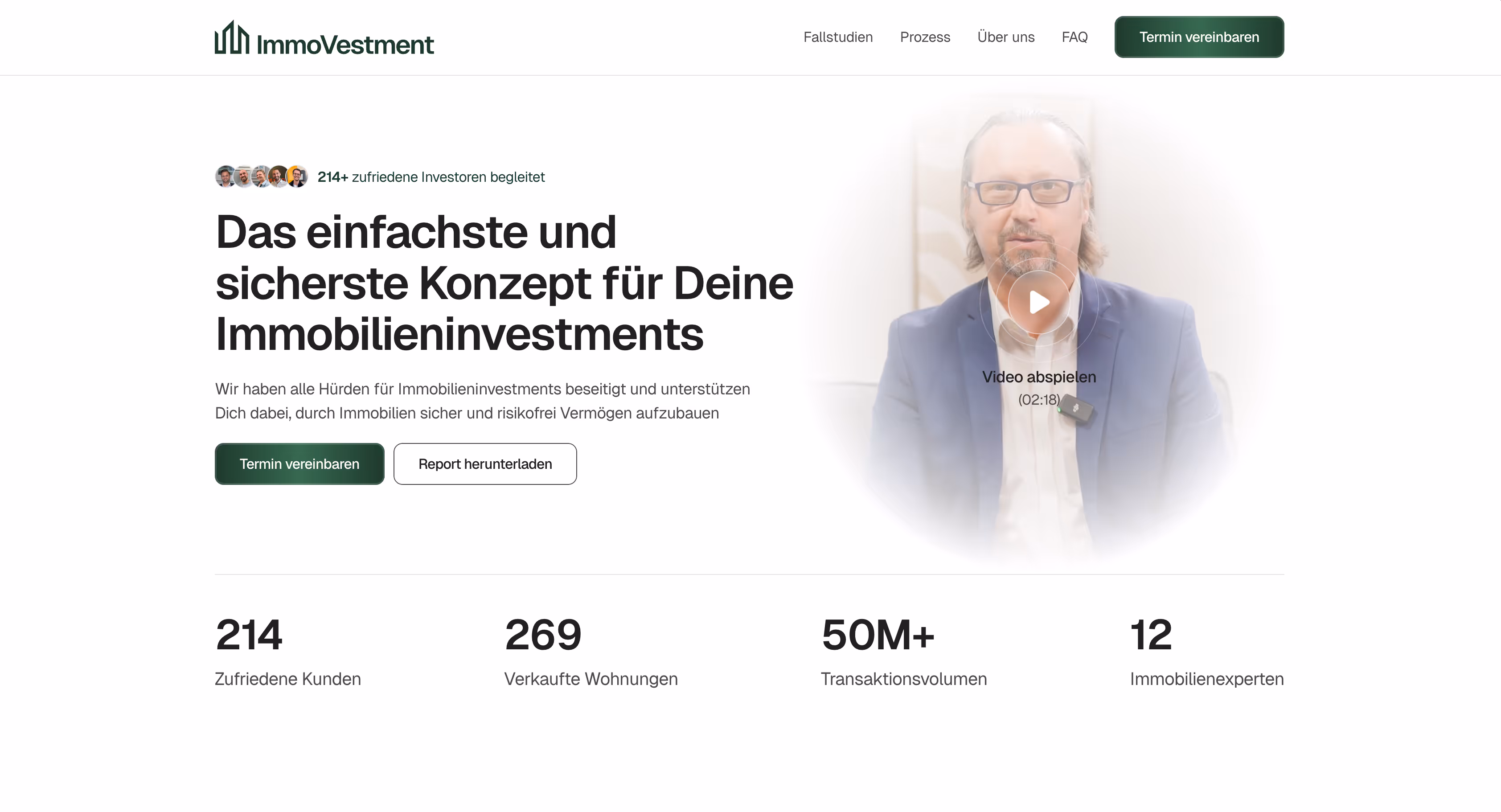Play the video with the play icon
Image resolution: width=1501 pixels, height=812 pixels.
click(1039, 302)
